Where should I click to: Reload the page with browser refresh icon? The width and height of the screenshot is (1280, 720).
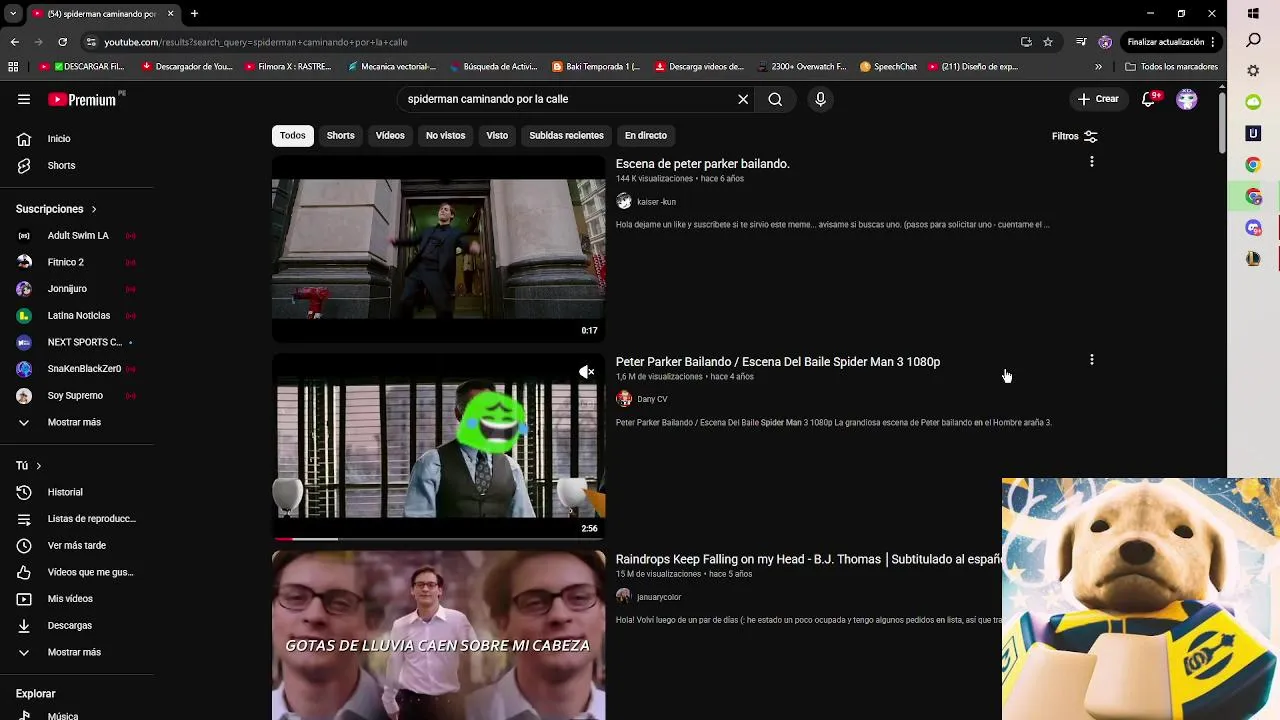click(x=62, y=42)
